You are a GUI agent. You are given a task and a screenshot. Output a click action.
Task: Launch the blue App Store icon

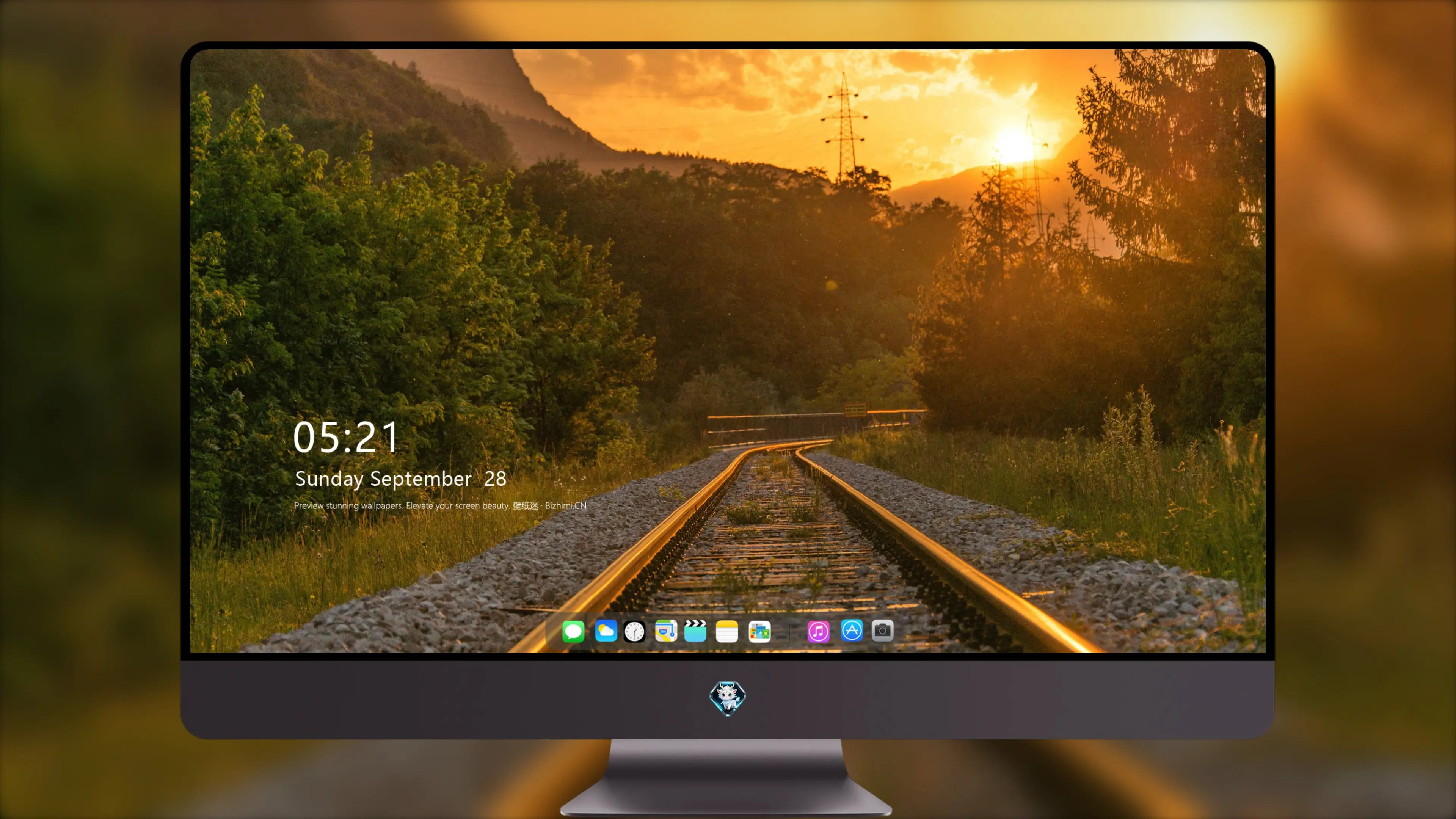click(852, 630)
